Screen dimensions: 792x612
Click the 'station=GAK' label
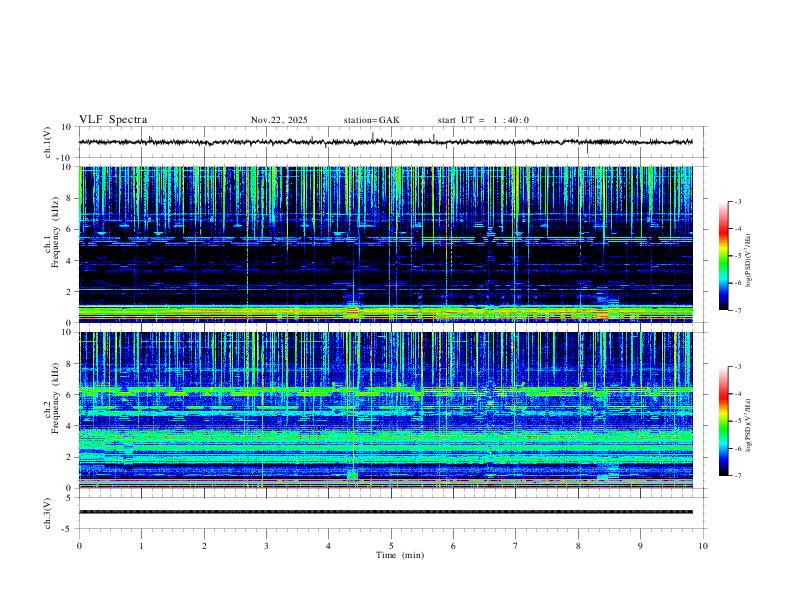371,120
